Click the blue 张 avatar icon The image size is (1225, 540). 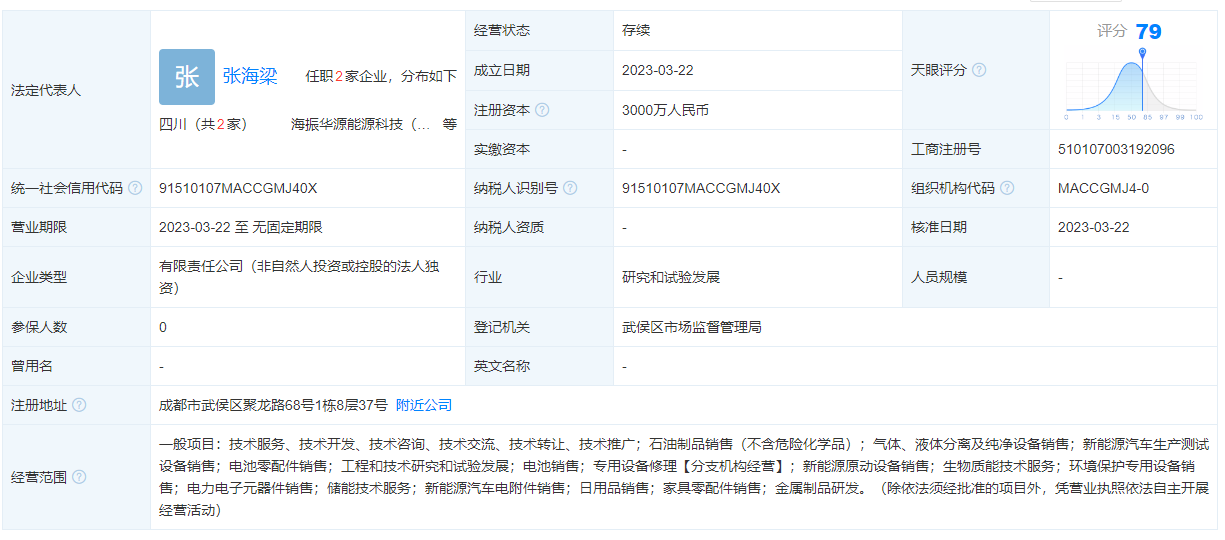click(x=186, y=77)
